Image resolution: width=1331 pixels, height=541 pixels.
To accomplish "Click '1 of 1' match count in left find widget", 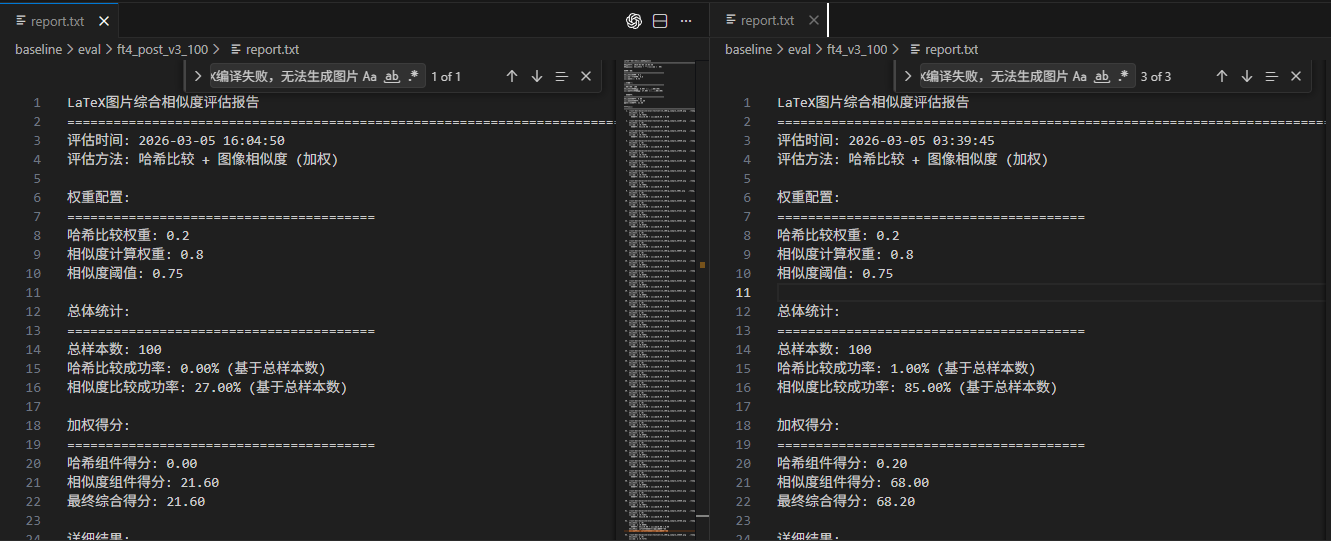I will [x=446, y=76].
